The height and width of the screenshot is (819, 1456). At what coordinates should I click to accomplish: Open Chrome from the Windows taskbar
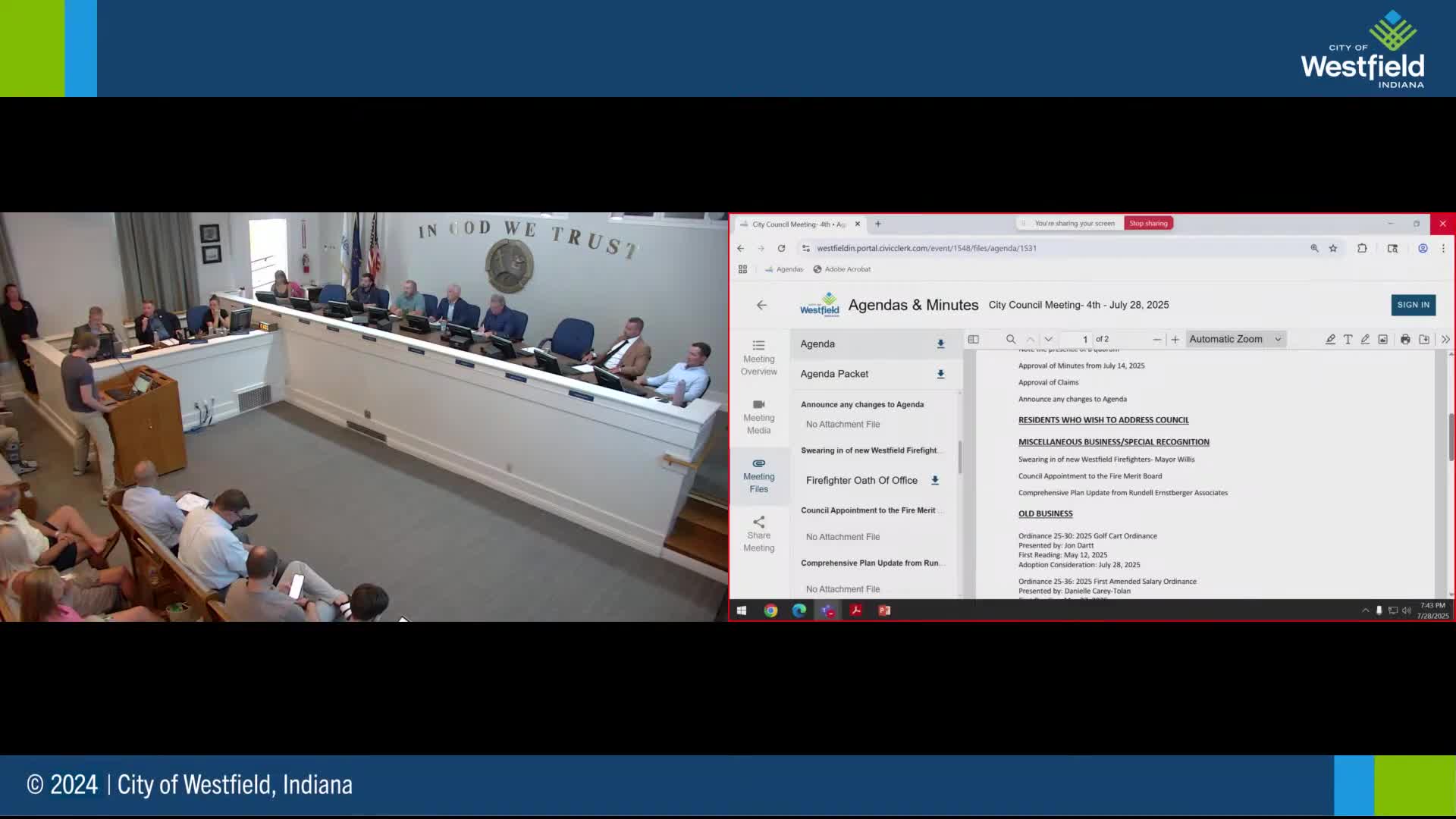pyautogui.click(x=770, y=610)
